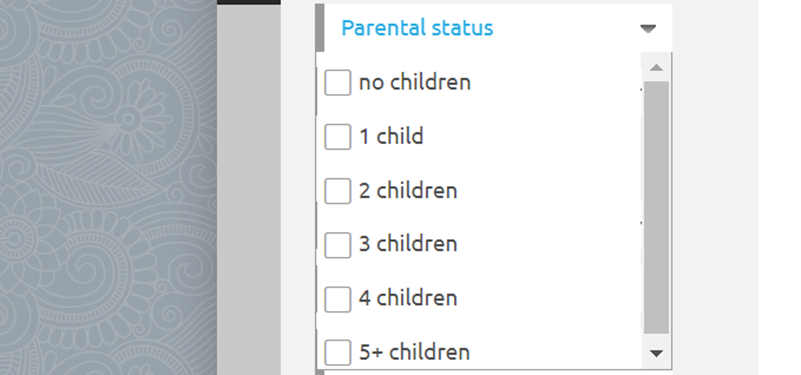Image resolution: width=801 pixels, height=375 pixels.
Task: Tick the 1 child checkbox
Action: tap(338, 137)
